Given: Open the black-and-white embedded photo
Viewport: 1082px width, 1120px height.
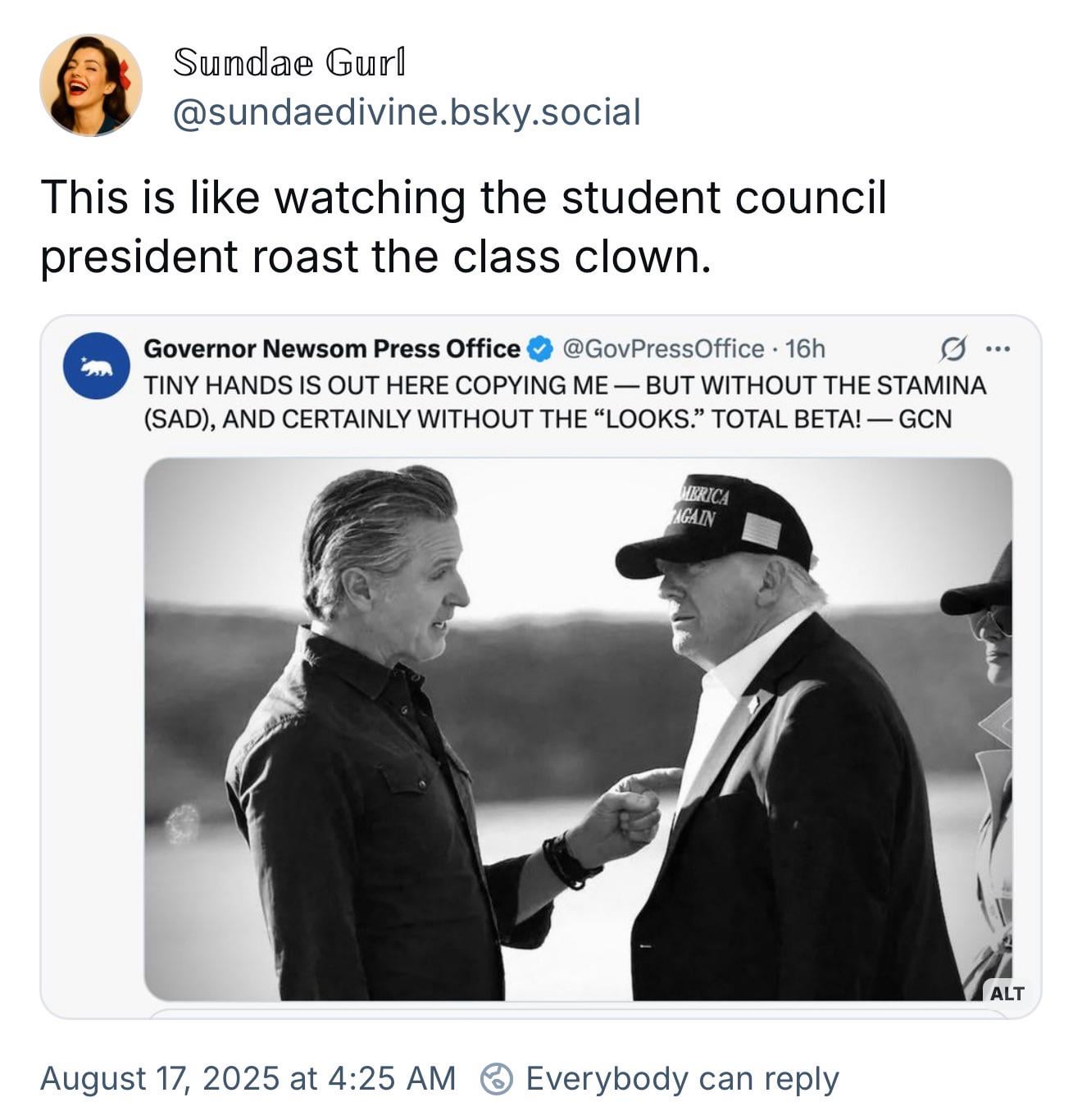Looking at the screenshot, I should [x=578, y=729].
